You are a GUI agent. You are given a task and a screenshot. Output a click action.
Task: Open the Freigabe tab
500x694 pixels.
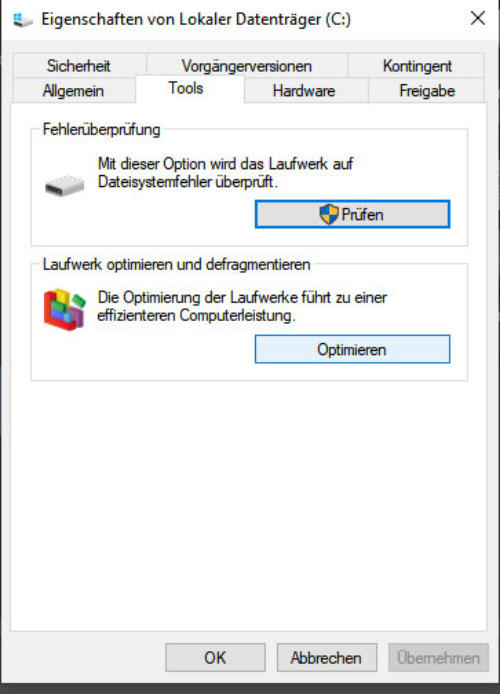(427, 91)
